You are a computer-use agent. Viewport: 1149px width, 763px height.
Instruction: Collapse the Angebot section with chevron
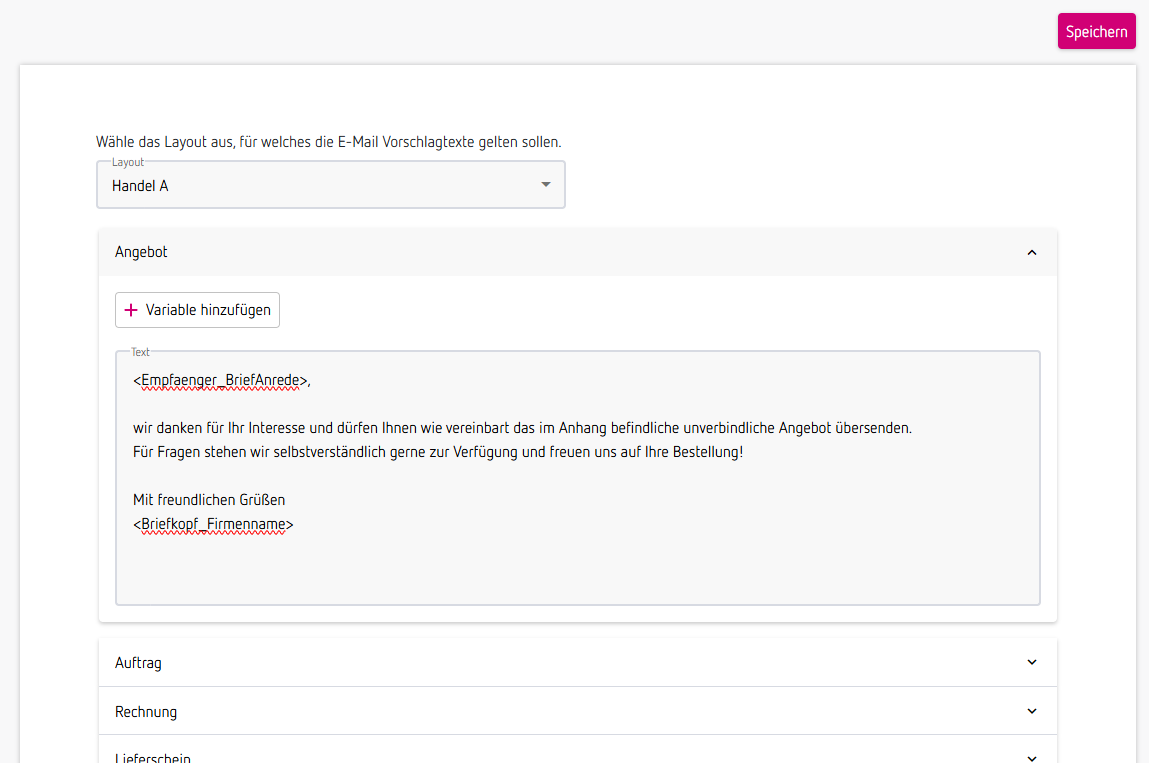pyautogui.click(x=1032, y=252)
